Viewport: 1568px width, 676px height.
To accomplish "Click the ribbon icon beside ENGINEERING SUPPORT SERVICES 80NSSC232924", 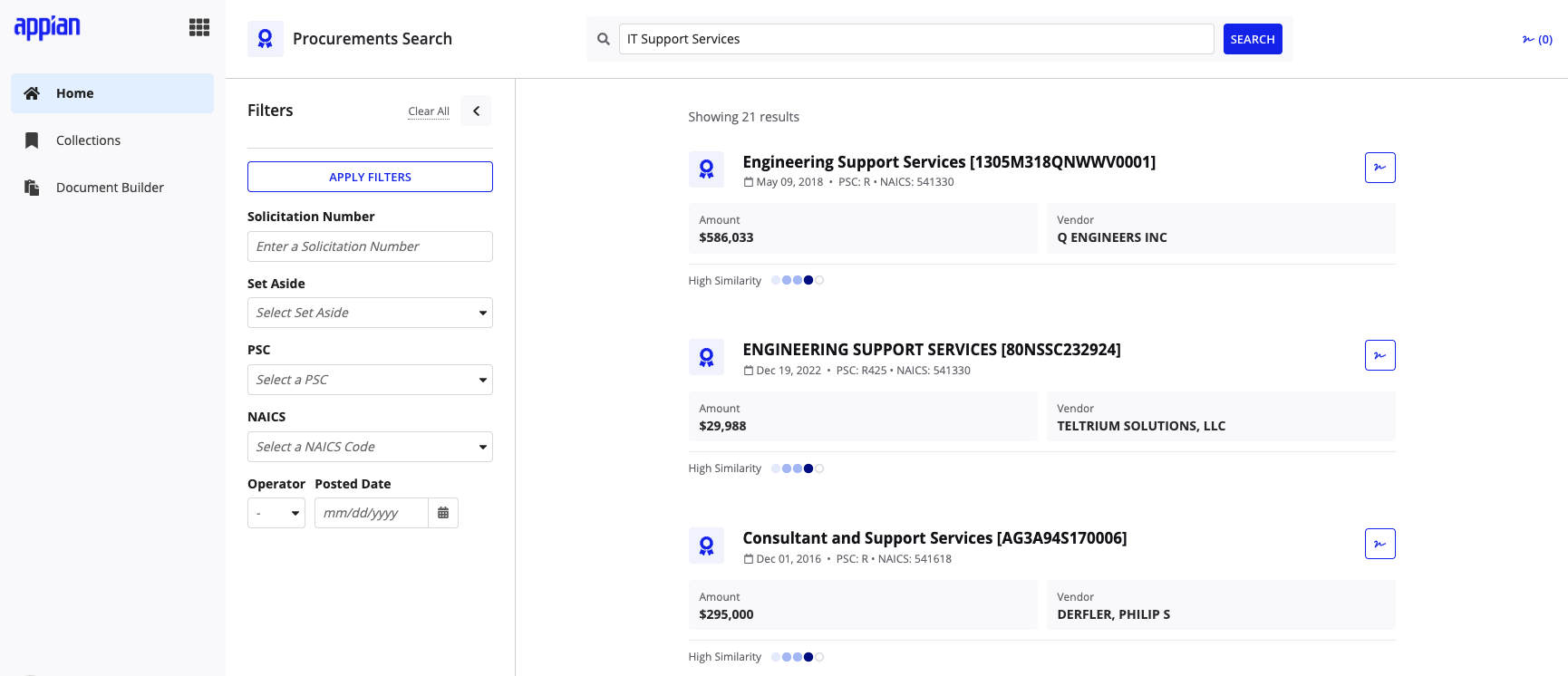I will tap(706, 357).
